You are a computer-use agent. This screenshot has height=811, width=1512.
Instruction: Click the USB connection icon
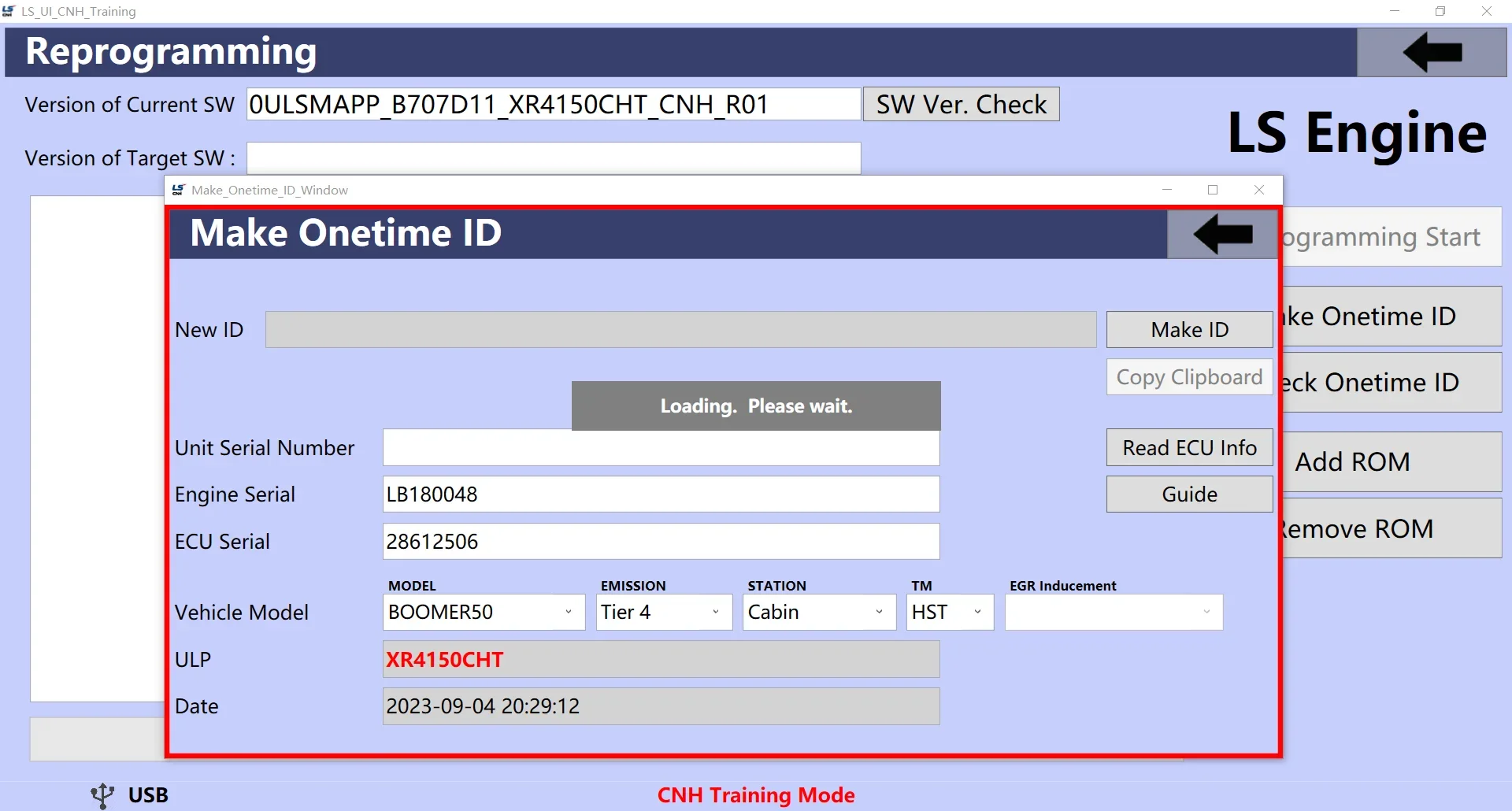click(102, 795)
